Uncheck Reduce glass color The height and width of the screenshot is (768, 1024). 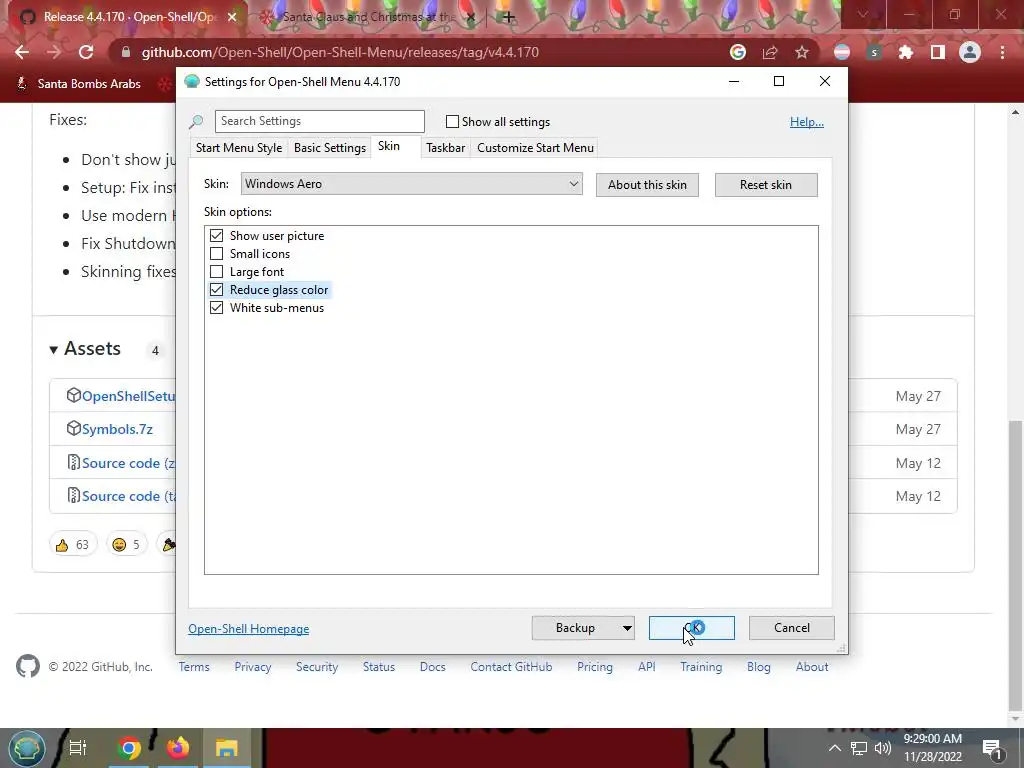click(216, 289)
